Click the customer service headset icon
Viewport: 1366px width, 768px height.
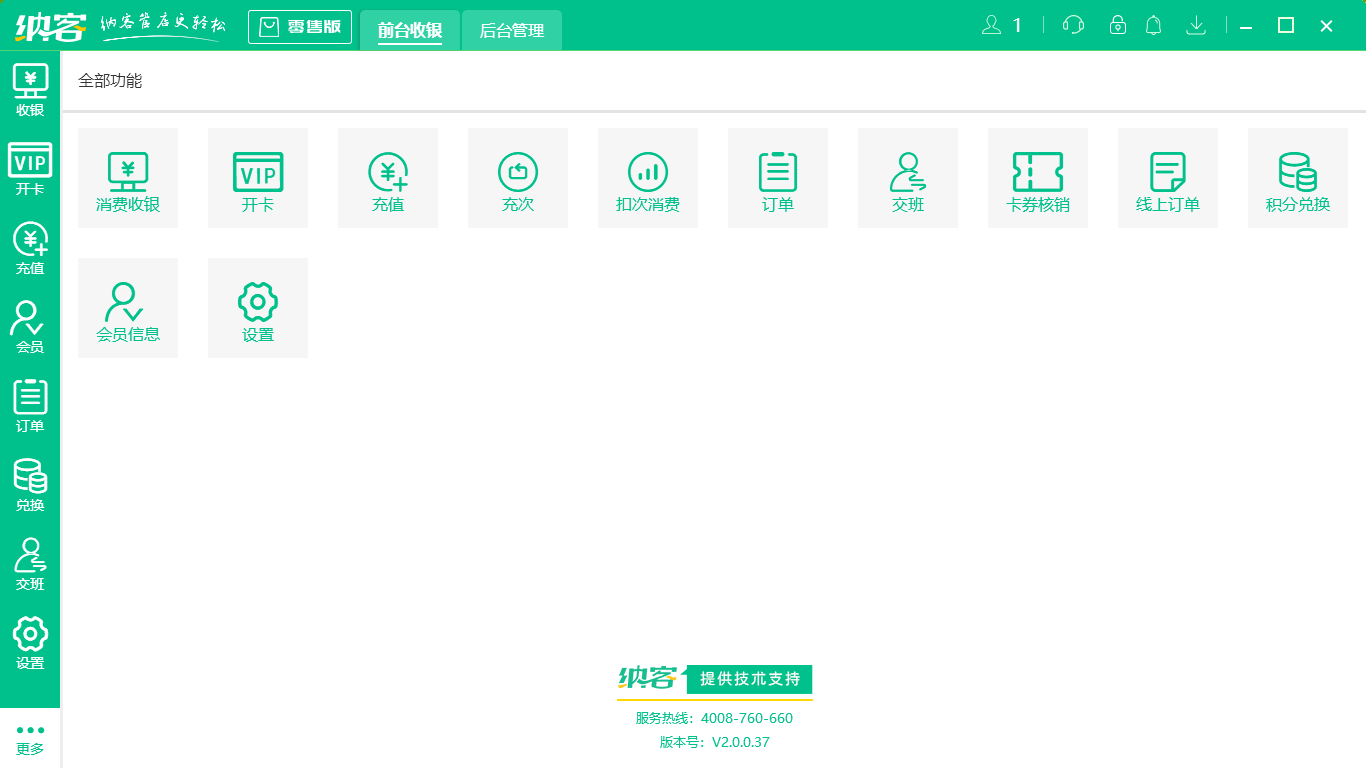pyautogui.click(x=1073, y=25)
